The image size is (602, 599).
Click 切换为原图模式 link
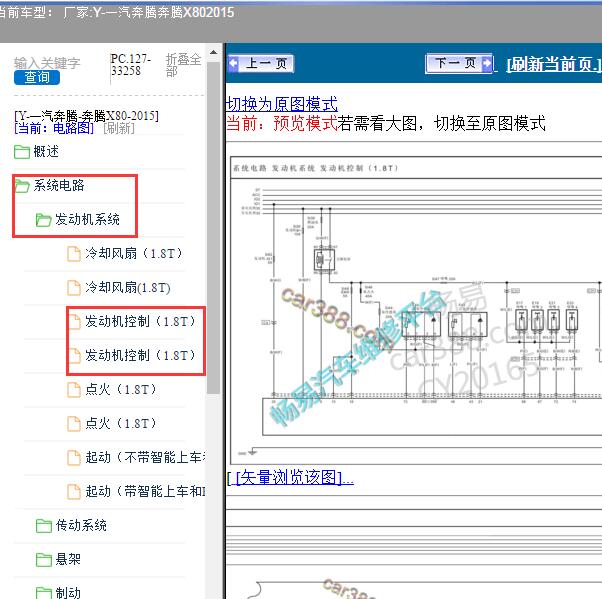(x=282, y=104)
